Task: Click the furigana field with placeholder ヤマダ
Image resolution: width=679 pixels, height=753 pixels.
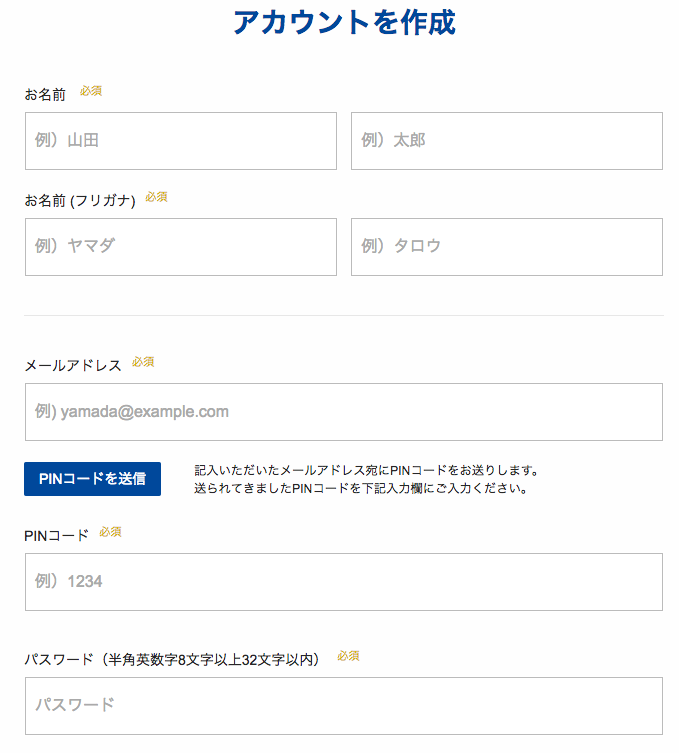Action: (181, 247)
